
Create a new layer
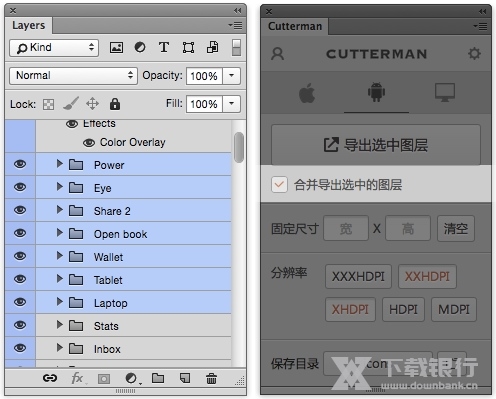pos(185,378)
